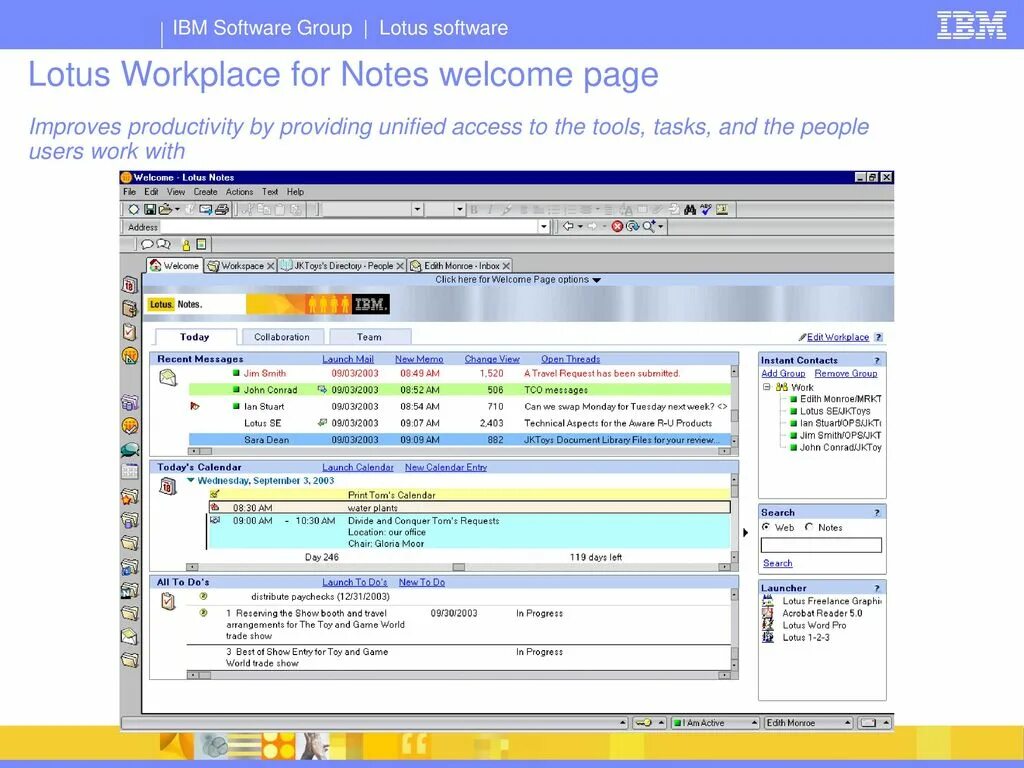
Task: Launch Lotus Freelance Graphics from Launcher
Action: point(831,601)
